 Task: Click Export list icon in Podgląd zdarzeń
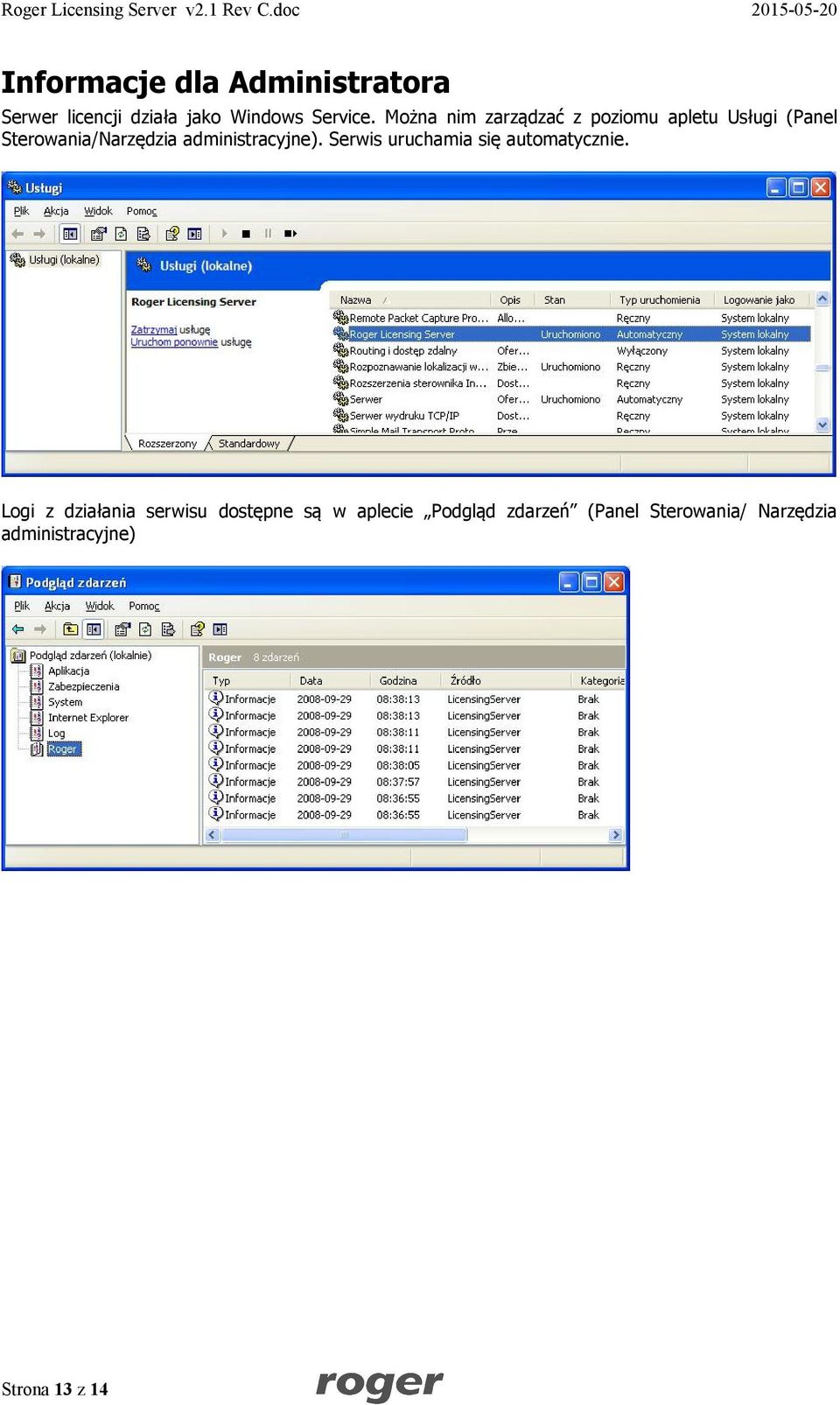coord(168,629)
